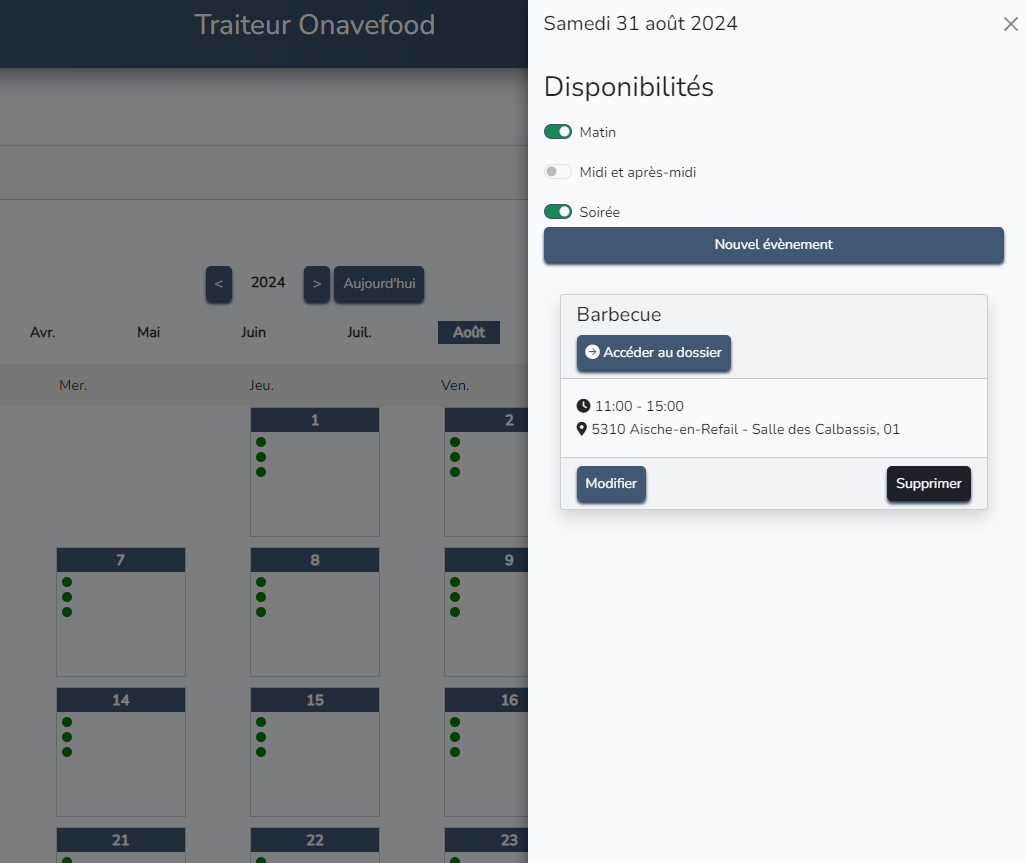Disable the Soirée availability switch
Screen dimensions: 1025x863
click(558, 212)
